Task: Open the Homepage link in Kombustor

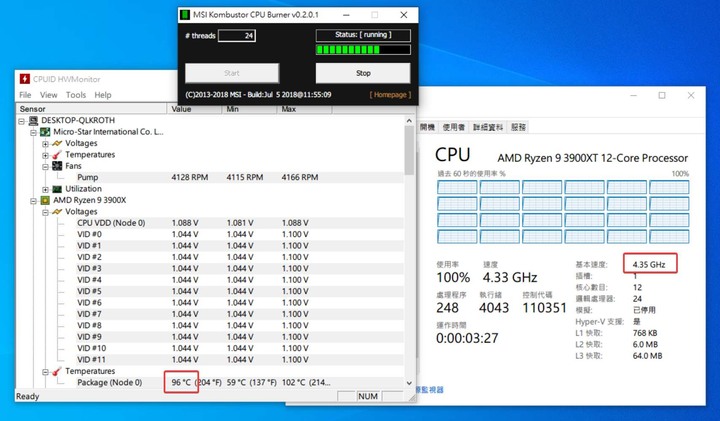Action: click(390, 95)
